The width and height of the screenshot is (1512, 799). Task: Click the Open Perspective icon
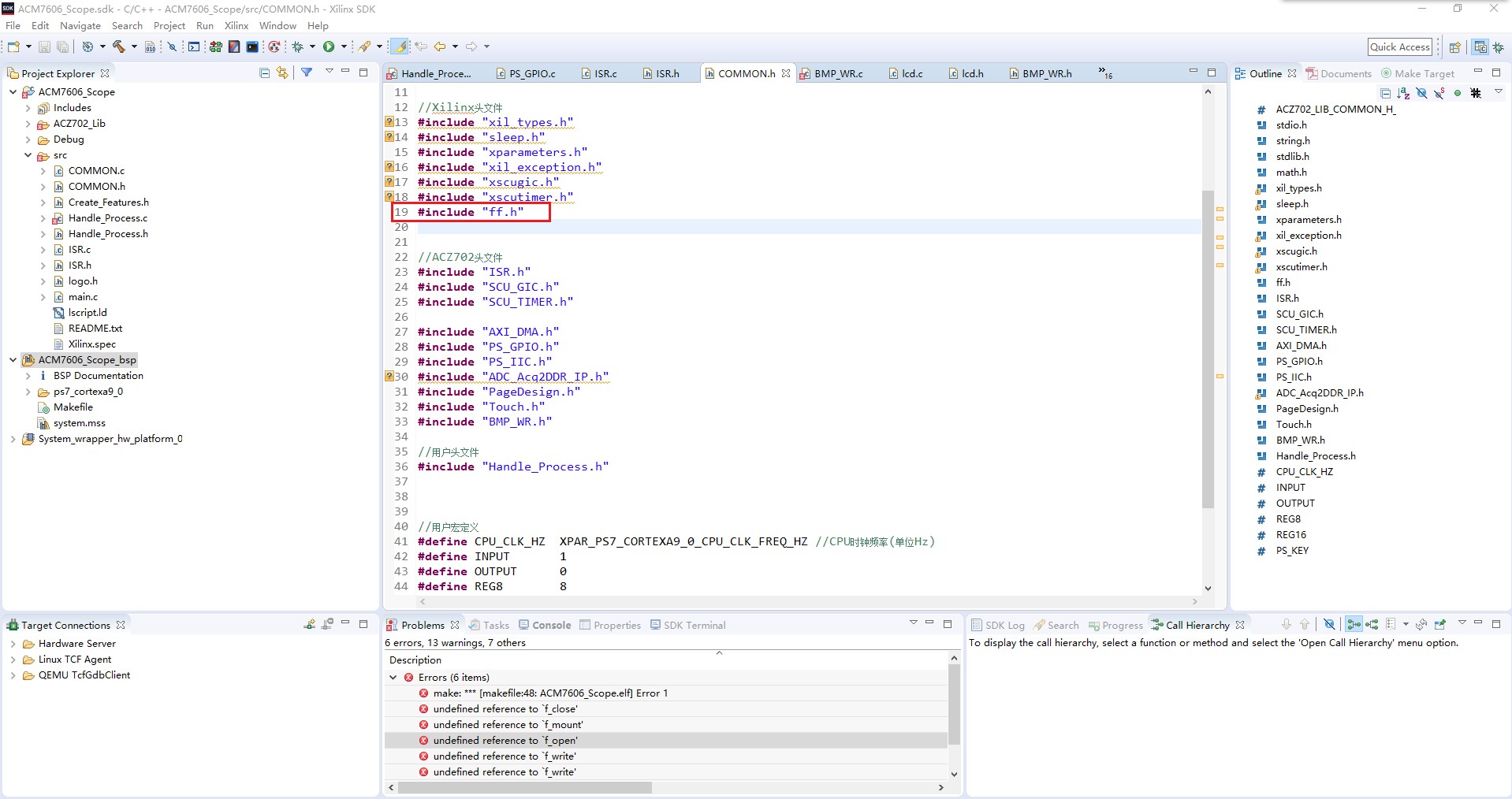(1455, 47)
